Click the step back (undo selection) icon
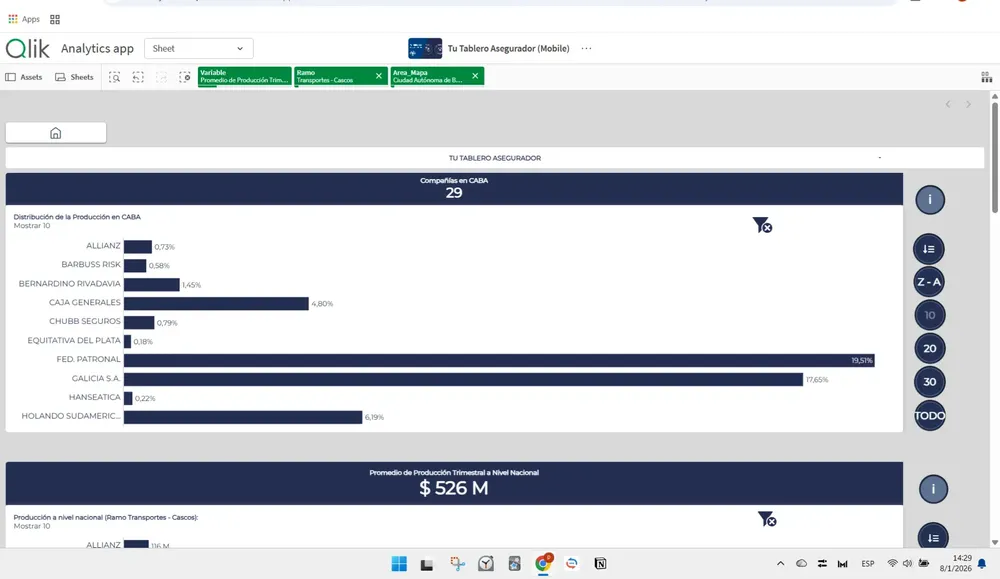The image size is (1000, 579). (x=138, y=76)
